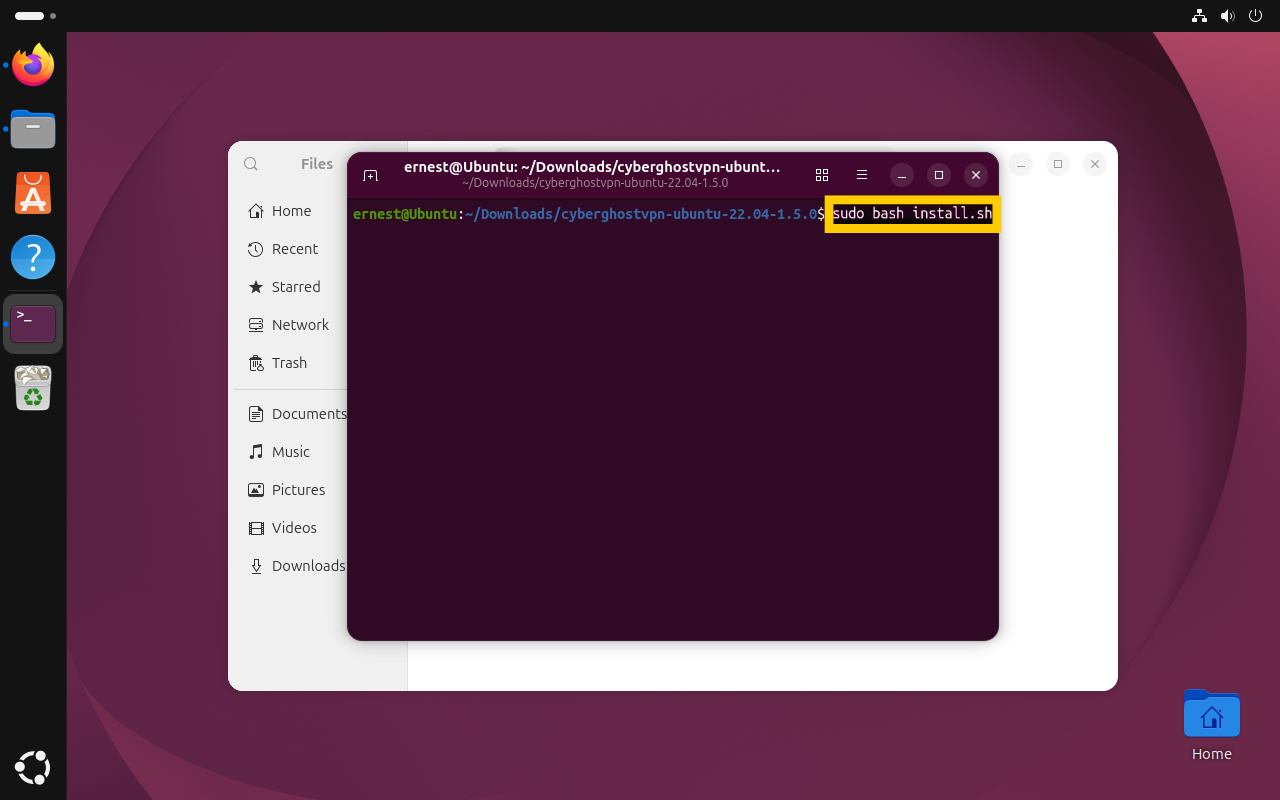Open Videos in Files sidebar

pyautogui.click(x=289, y=528)
